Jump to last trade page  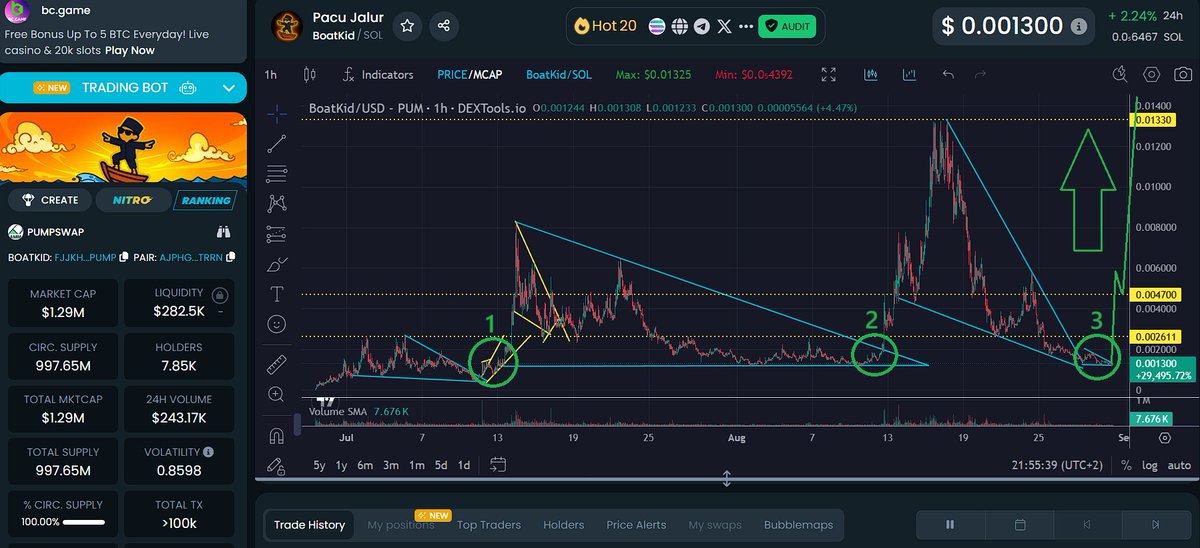pyautogui.click(x=1155, y=524)
